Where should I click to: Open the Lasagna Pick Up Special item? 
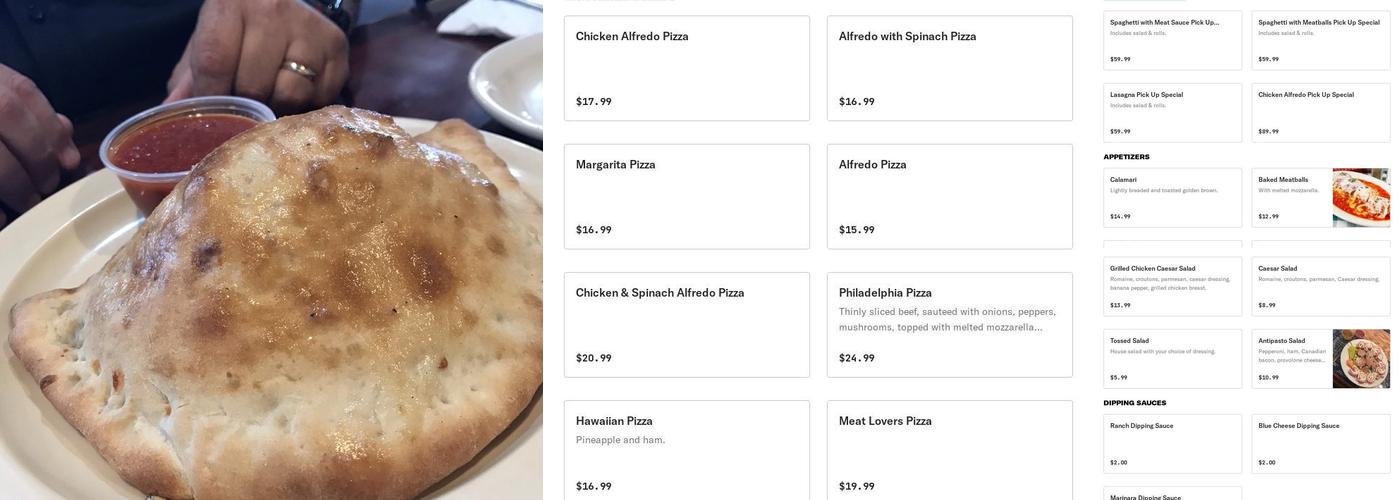click(1172, 112)
